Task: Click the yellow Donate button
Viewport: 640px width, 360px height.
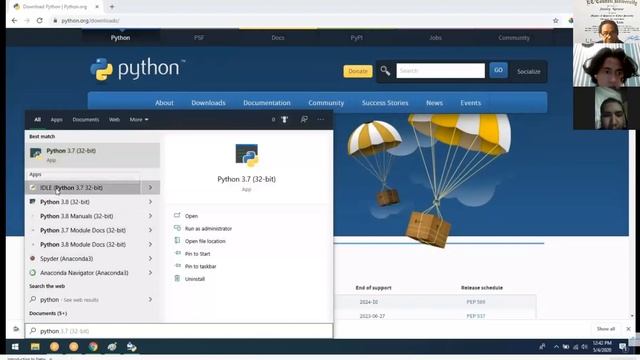Action: pyautogui.click(x=358, y=71)
